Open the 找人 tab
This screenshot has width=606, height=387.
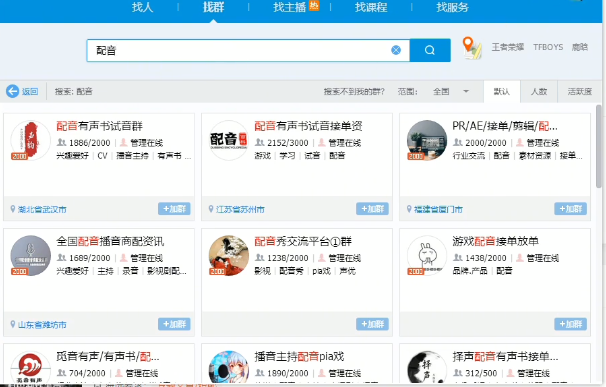142,7
